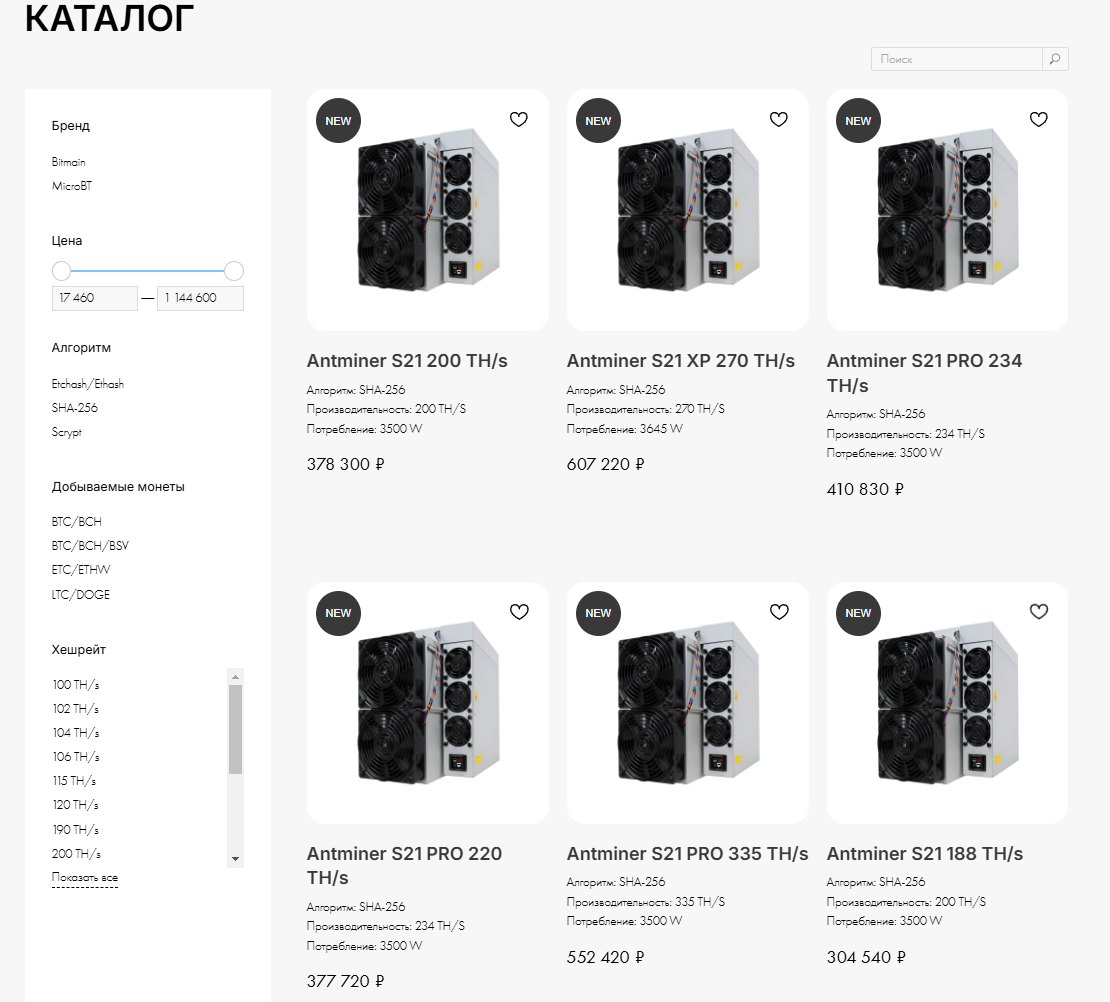Click the right price slider handle
This screenshot has height=1002, width=1110.
234,271
